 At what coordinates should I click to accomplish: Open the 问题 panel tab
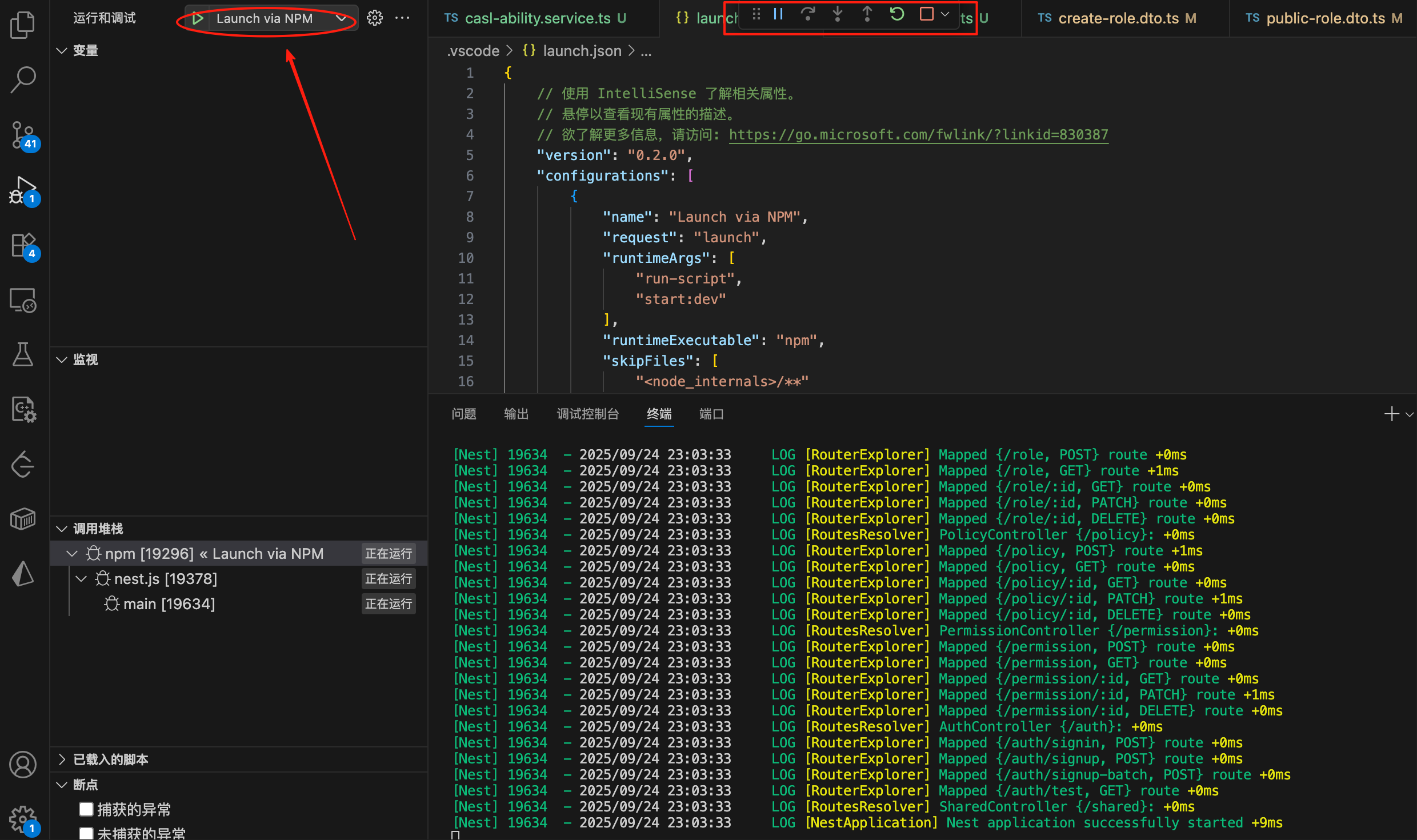tap(464, 414)
